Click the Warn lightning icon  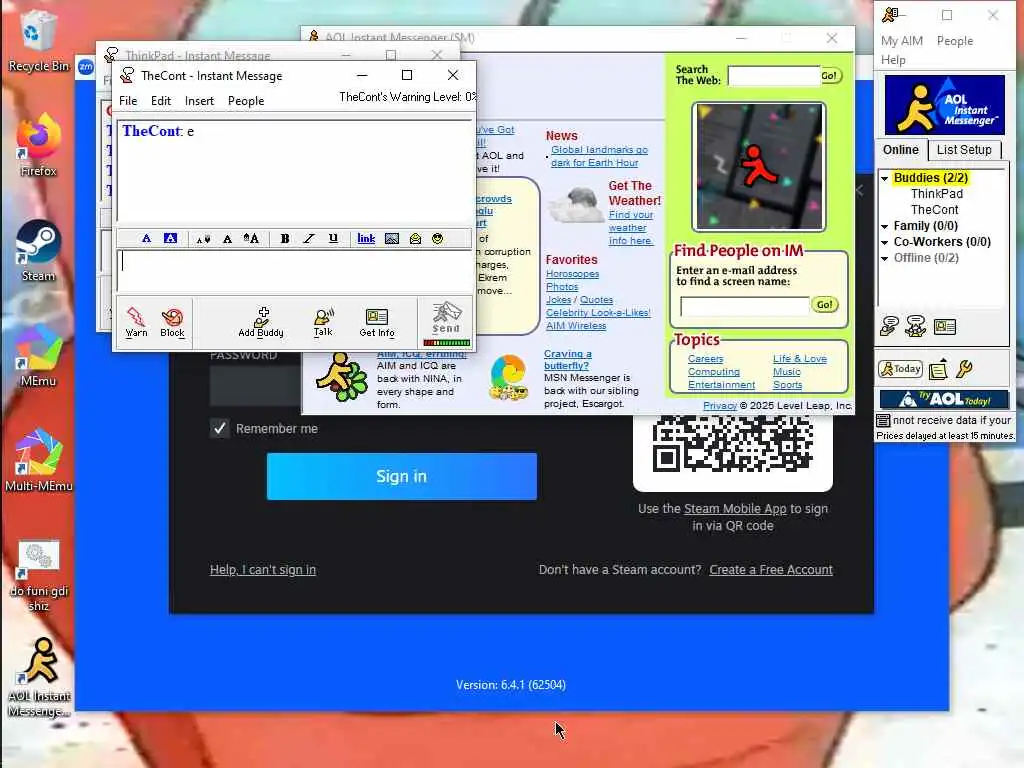click(136, 322)
